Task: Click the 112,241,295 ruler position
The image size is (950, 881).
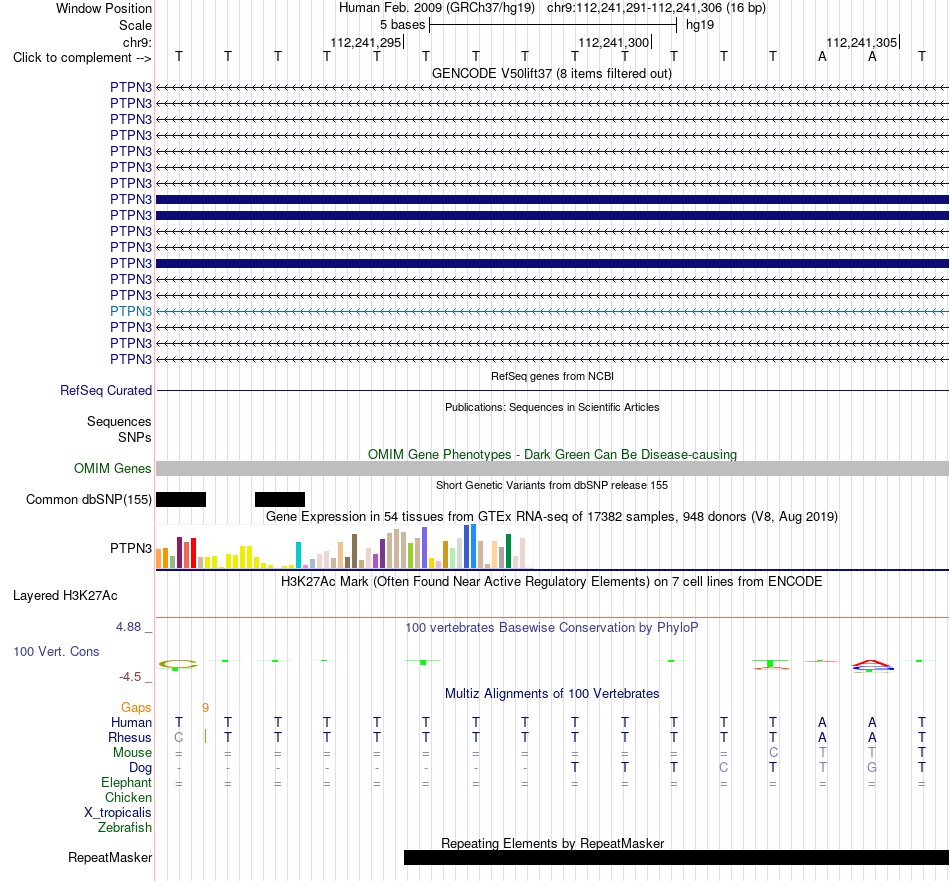Action: 365,42
